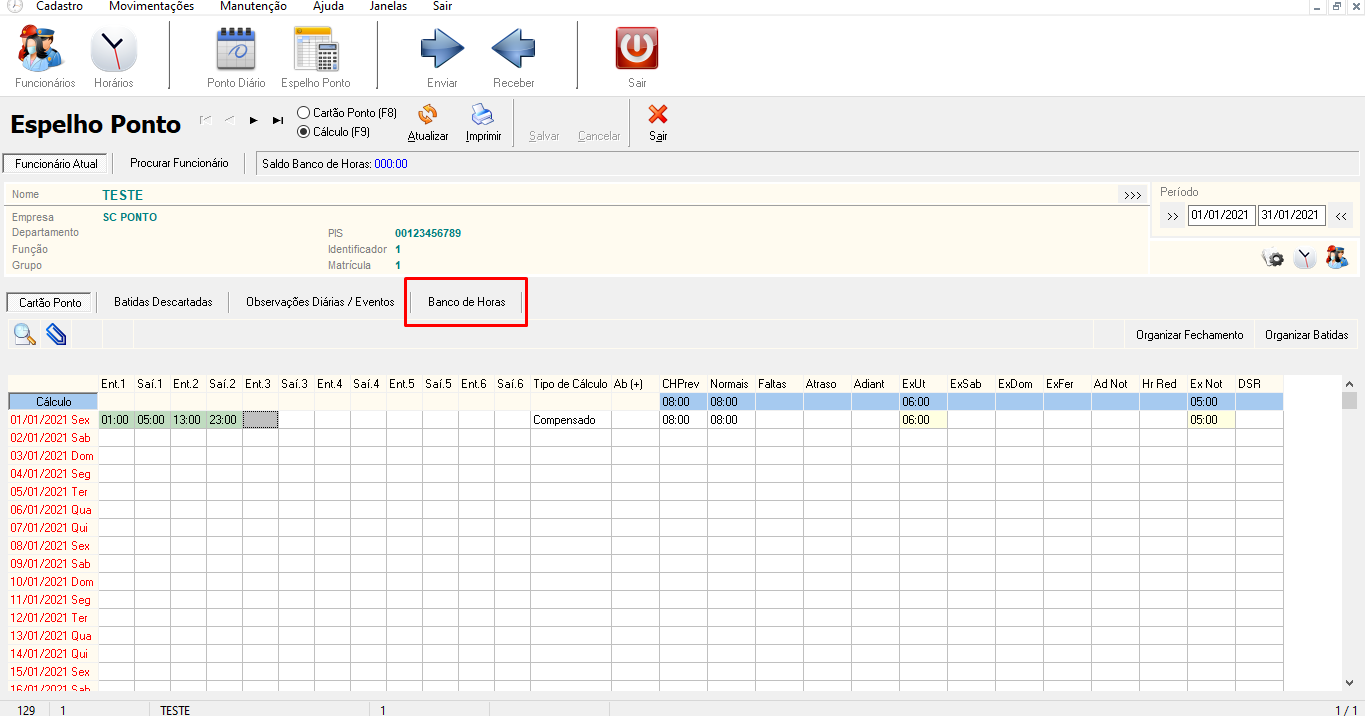Click the blue paperclip icon
This screenshot has height=716, width=1365.
56,335
